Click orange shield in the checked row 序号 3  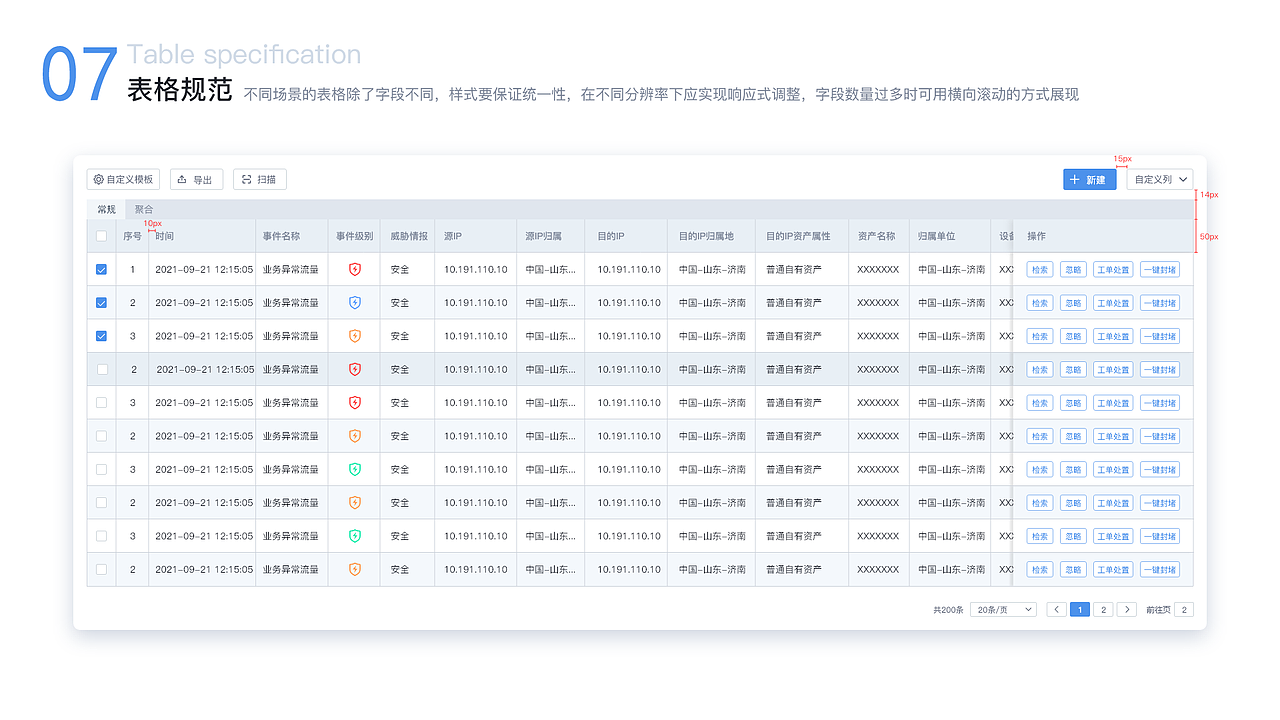click(x=355, y=336)
